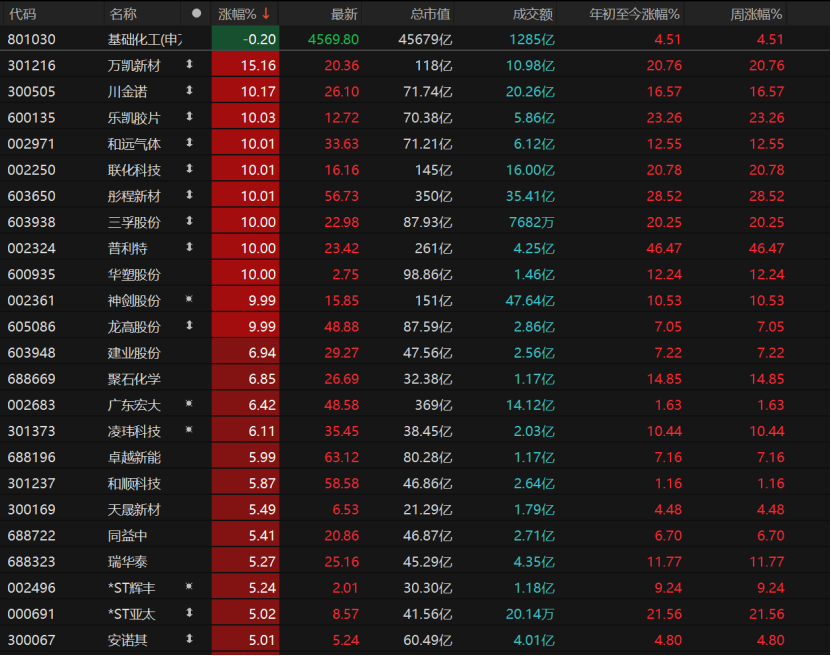Viewport: 831px width, 656px height.
Task: Click the green -0.20 change cell
Action: click(x=246, y=39)
